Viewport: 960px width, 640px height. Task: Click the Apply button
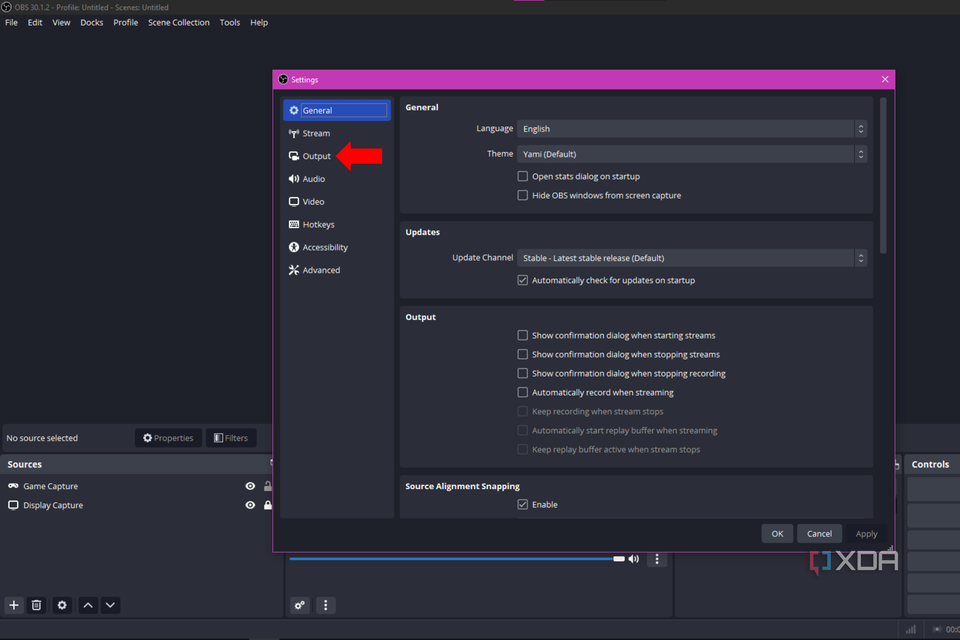(x=866, y=533)
